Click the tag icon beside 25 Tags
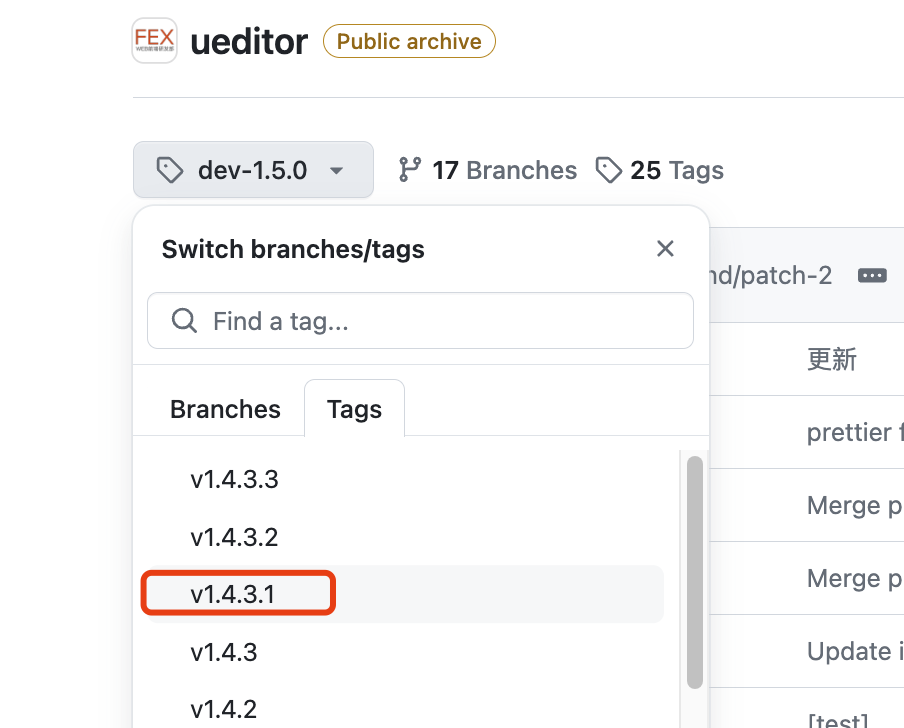Screen dimensions: 904x728 pos(608,170)
